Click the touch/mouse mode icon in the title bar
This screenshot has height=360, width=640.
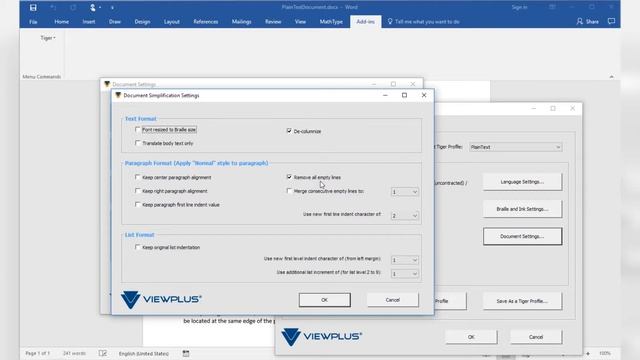(x=93, y=7)
